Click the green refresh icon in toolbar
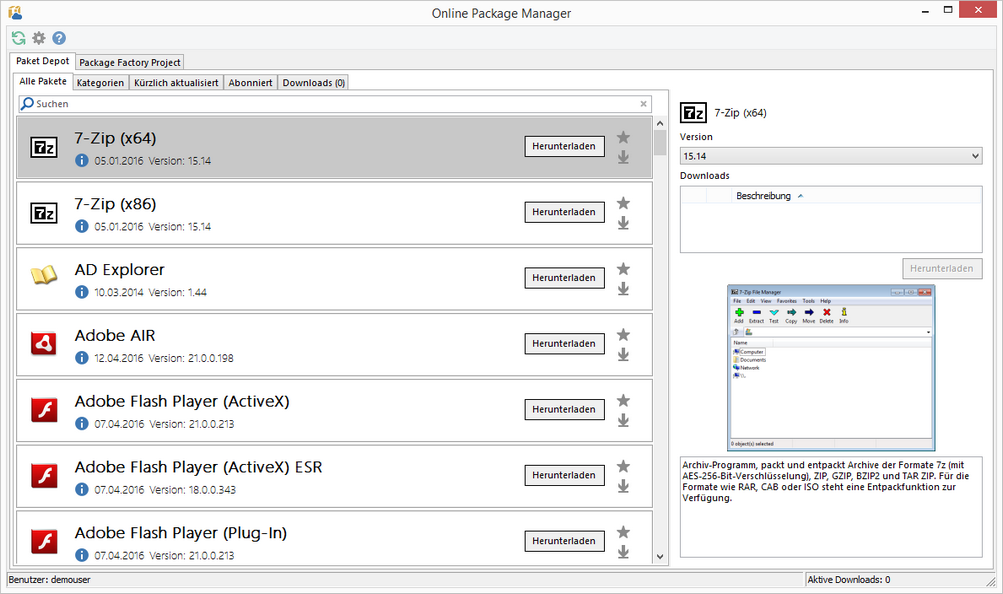This screenshot has width=1003, height=594. pyautogui.click(x=19, y=38)
